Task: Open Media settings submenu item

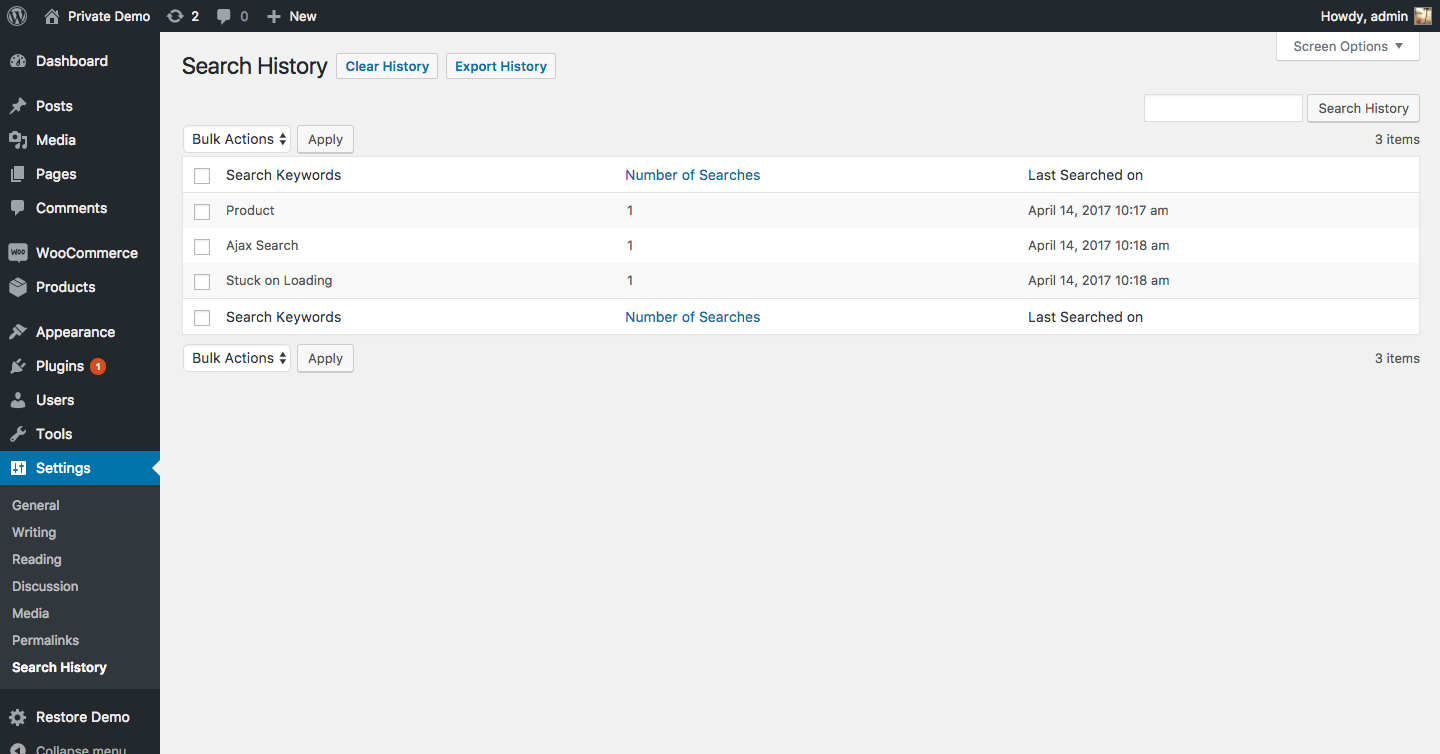Action: tap(30, 613)
